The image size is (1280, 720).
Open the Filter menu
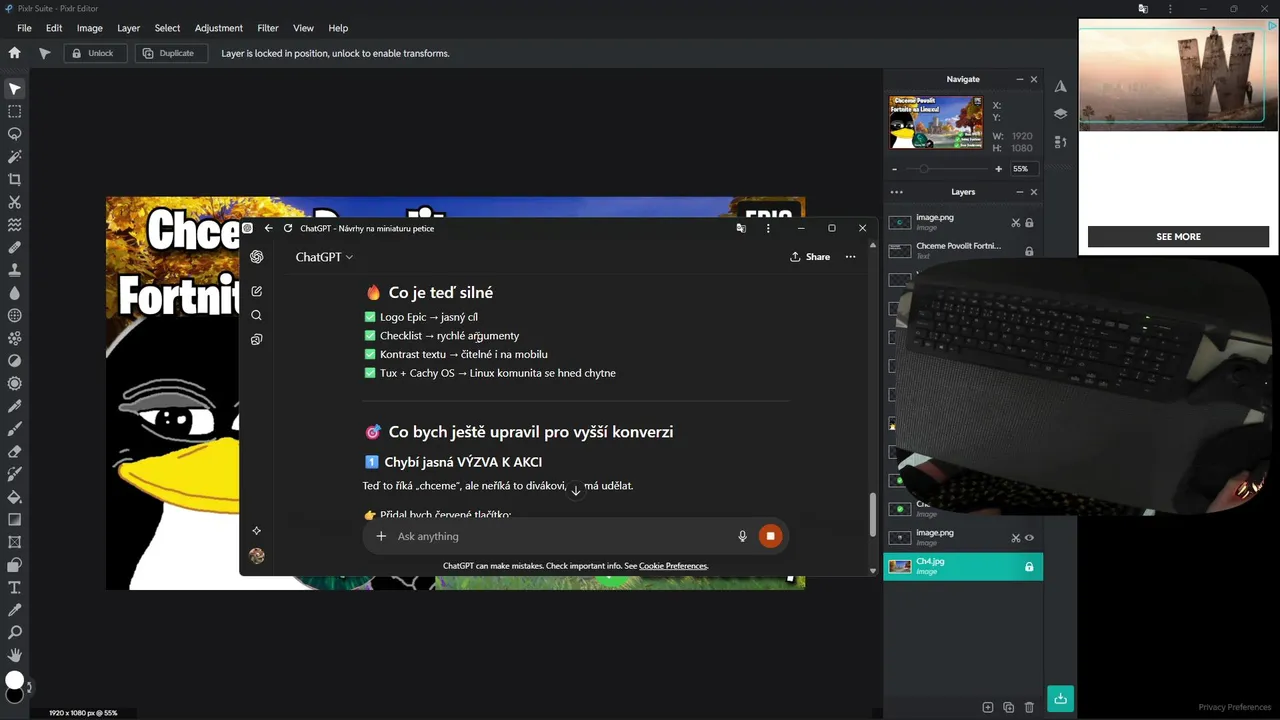click(x=268, y=28)
